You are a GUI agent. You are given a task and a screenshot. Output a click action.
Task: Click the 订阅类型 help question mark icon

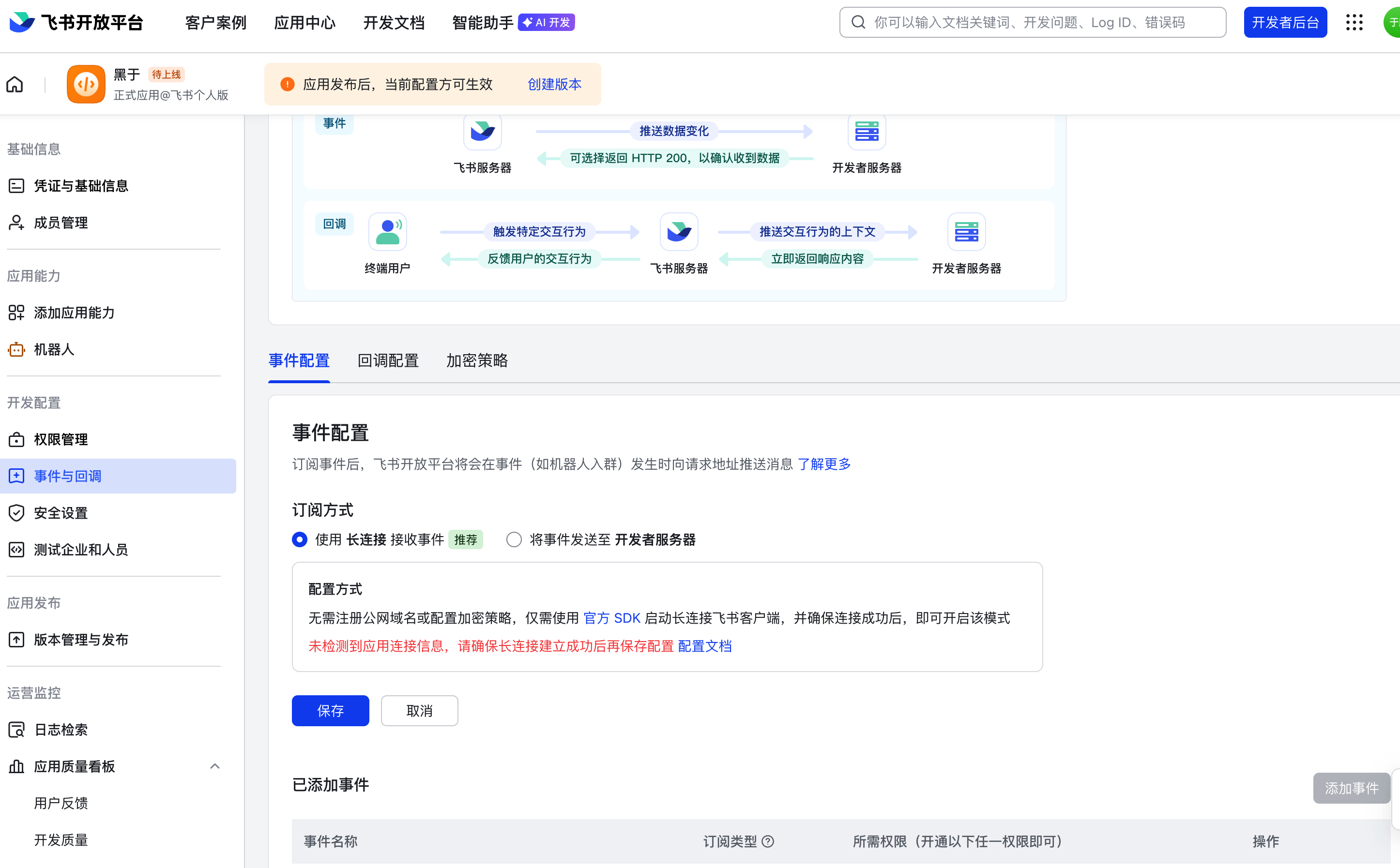[x=768, y=841]
